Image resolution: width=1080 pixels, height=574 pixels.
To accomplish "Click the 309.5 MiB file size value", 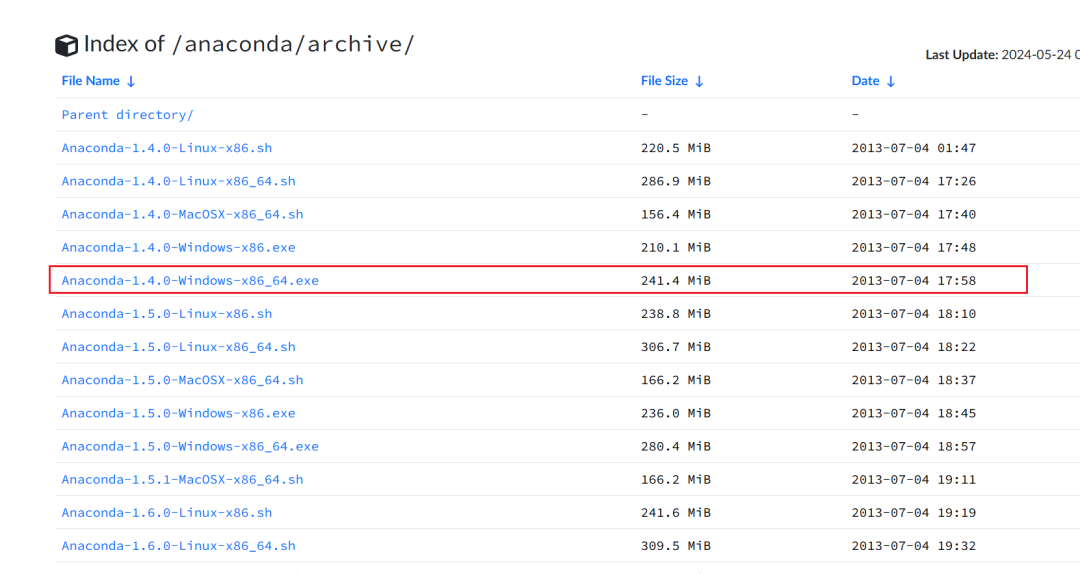I will (676, 545).
